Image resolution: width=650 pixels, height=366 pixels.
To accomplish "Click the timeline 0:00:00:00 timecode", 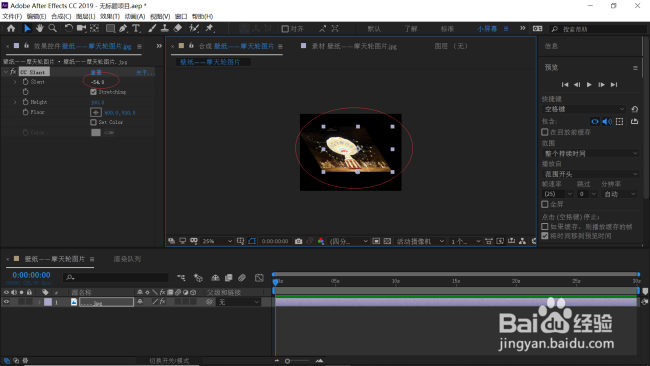I will click(x=31, y=275).
